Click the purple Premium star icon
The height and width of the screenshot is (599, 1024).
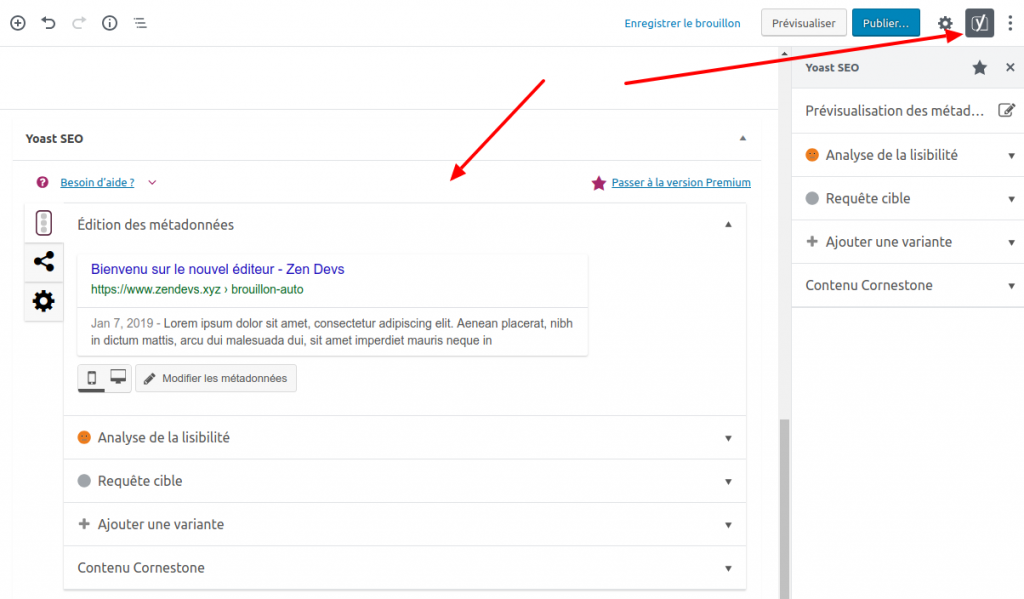(x=599, y=183)
